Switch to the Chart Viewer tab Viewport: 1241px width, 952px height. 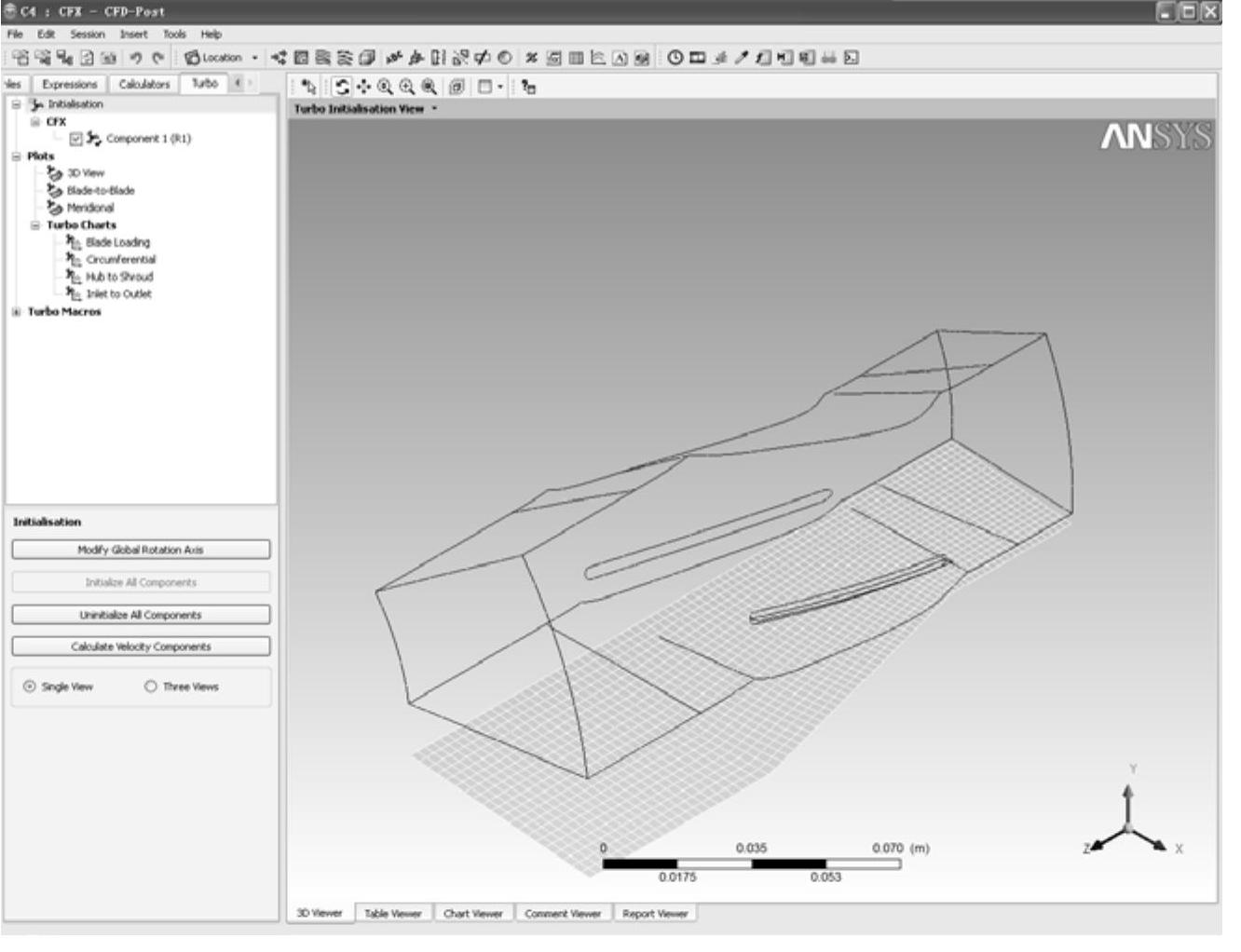pos(472,914)
